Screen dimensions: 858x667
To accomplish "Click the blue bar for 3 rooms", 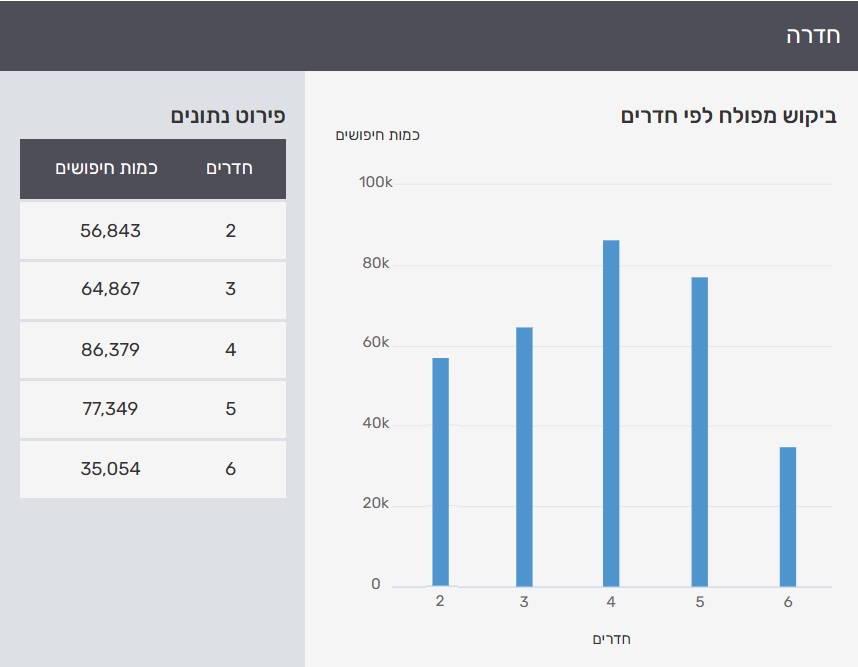I will 524,456.
